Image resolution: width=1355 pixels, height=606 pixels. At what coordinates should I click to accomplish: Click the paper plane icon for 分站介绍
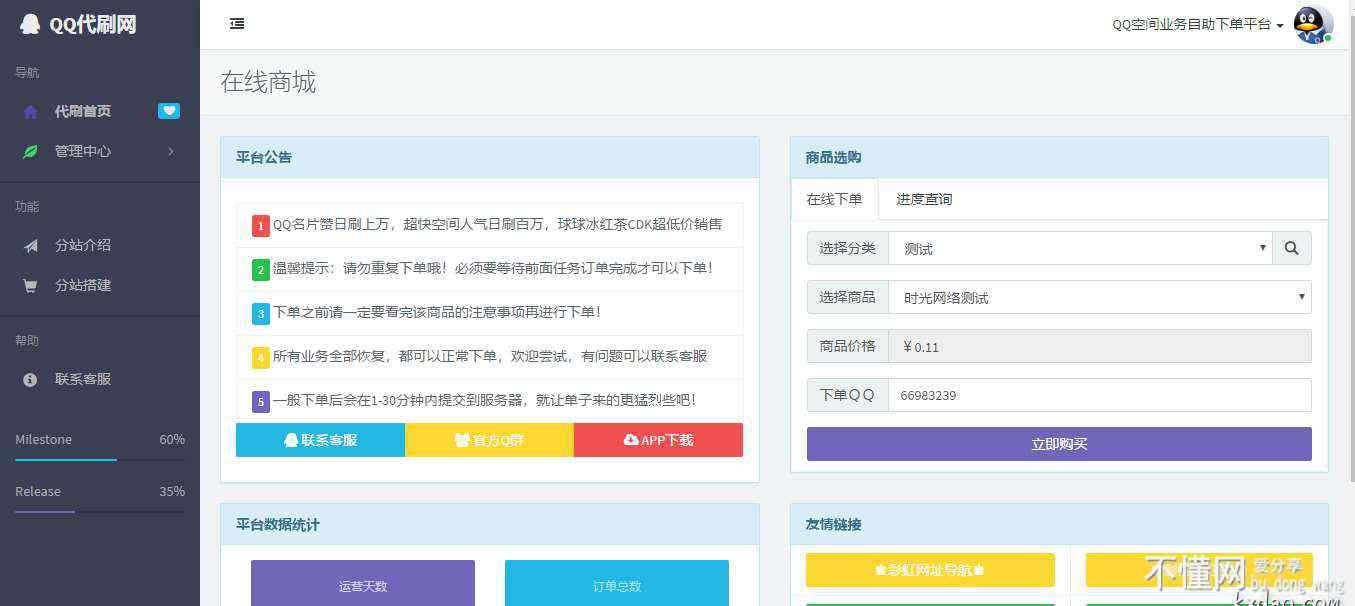(31, 246)
